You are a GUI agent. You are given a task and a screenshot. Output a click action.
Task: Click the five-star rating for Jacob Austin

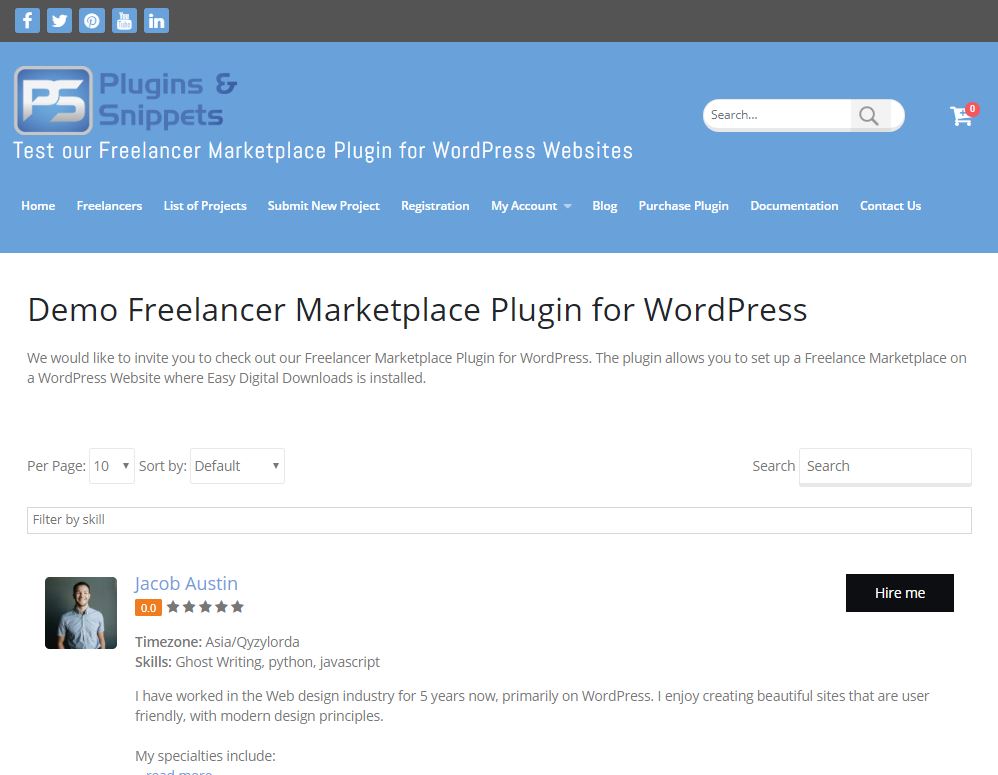[x=204, y=607]
